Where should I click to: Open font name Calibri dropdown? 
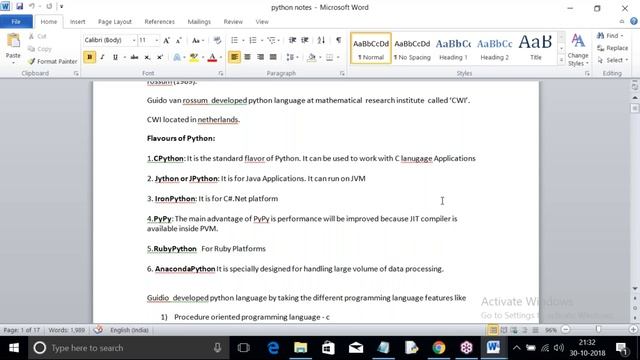pyautogui.click(x=133, y=40)
